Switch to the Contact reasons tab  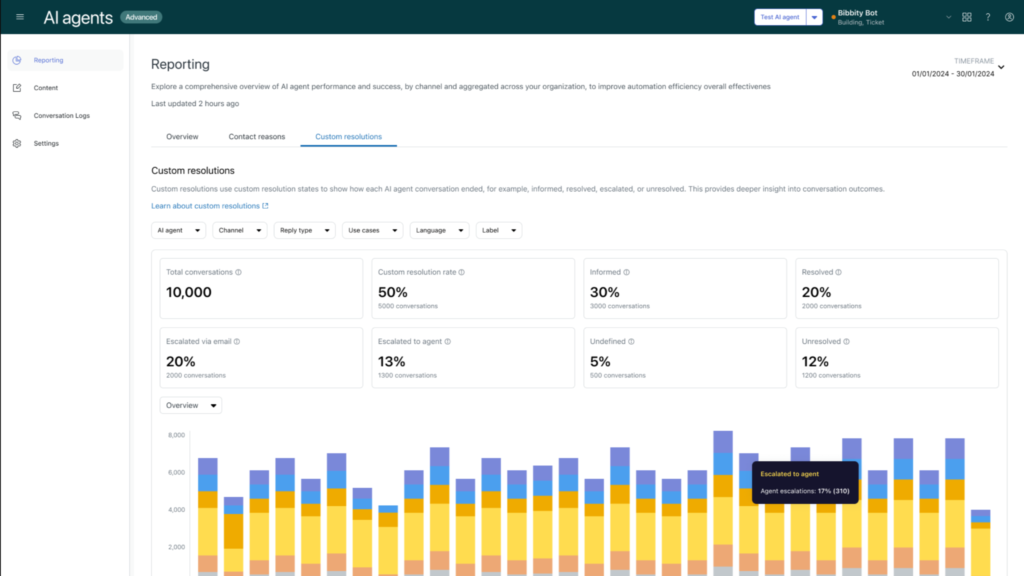point(257,136)
